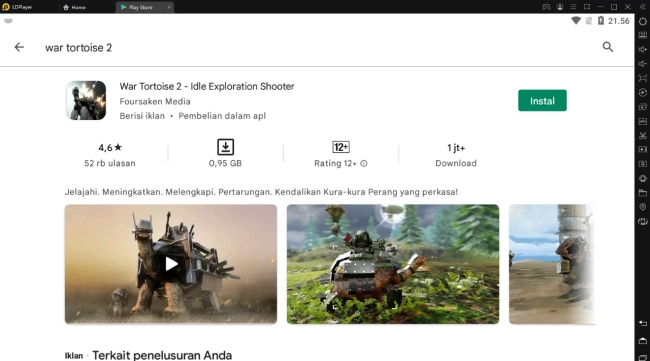Open the desert tortoise screenshot thumbnail
The image size is (650, 361).
(552, 264)
